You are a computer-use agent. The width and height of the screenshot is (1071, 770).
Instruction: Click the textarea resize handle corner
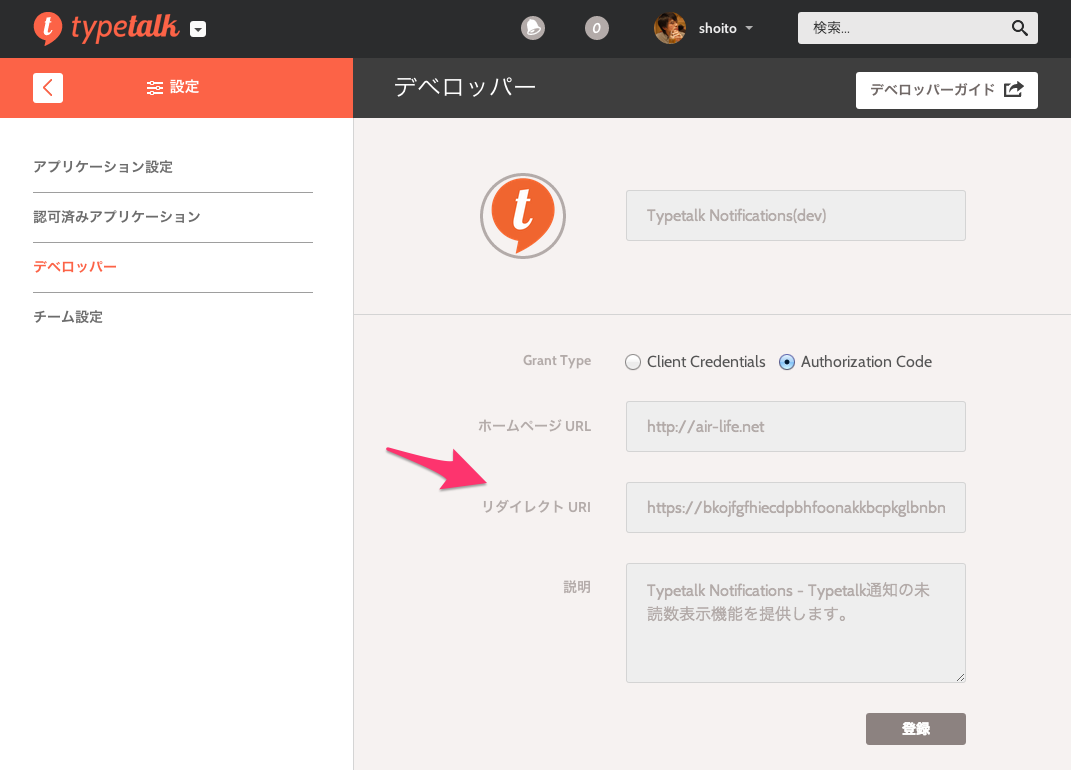click(960, 677)
